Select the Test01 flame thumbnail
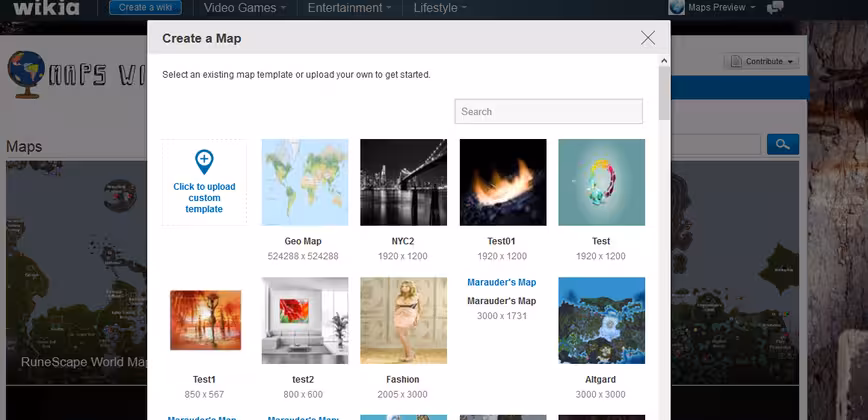Viewport: 868px width, 420px height. [503, 182]
